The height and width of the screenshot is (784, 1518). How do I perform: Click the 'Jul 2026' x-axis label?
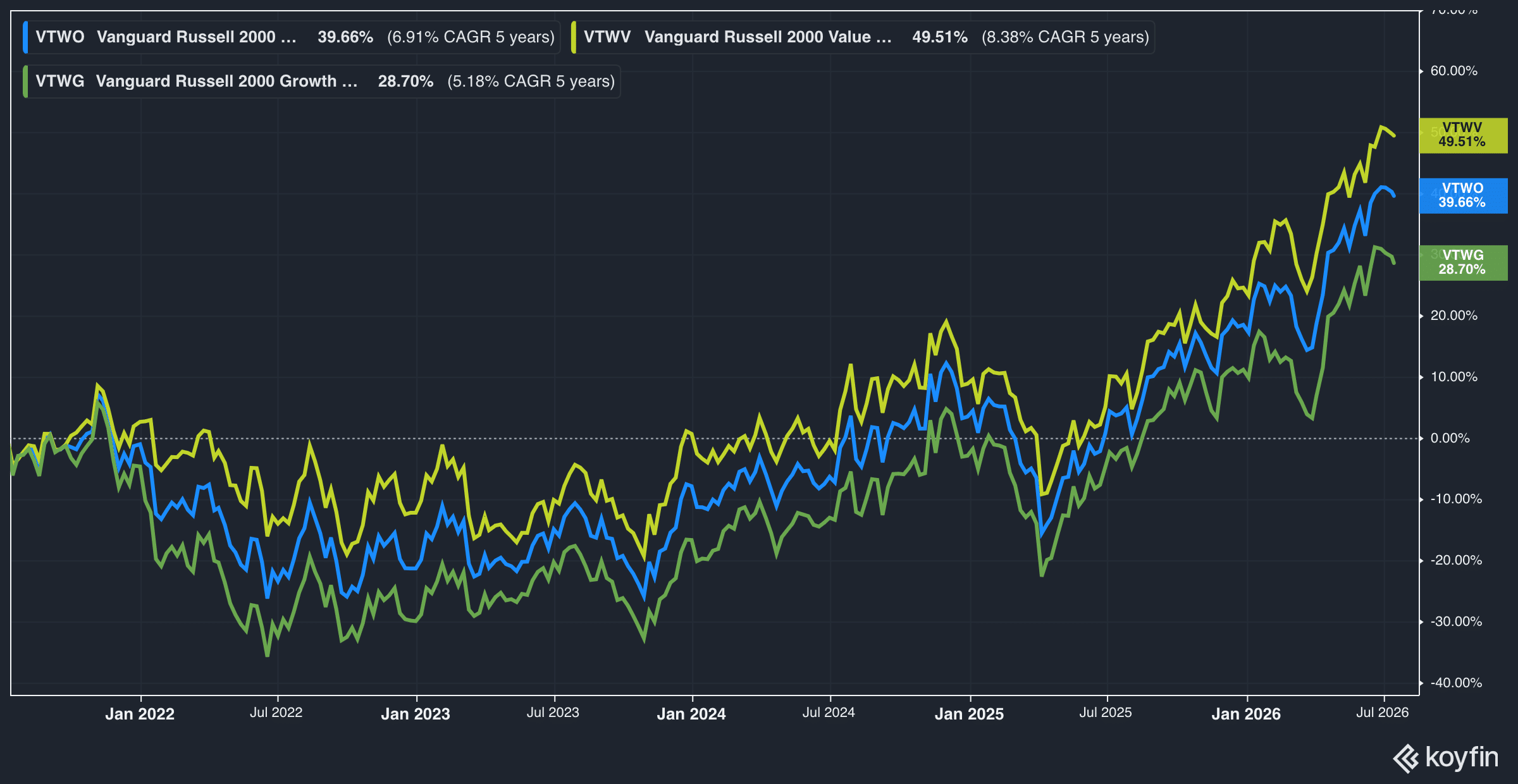[x=1383, y=713]
